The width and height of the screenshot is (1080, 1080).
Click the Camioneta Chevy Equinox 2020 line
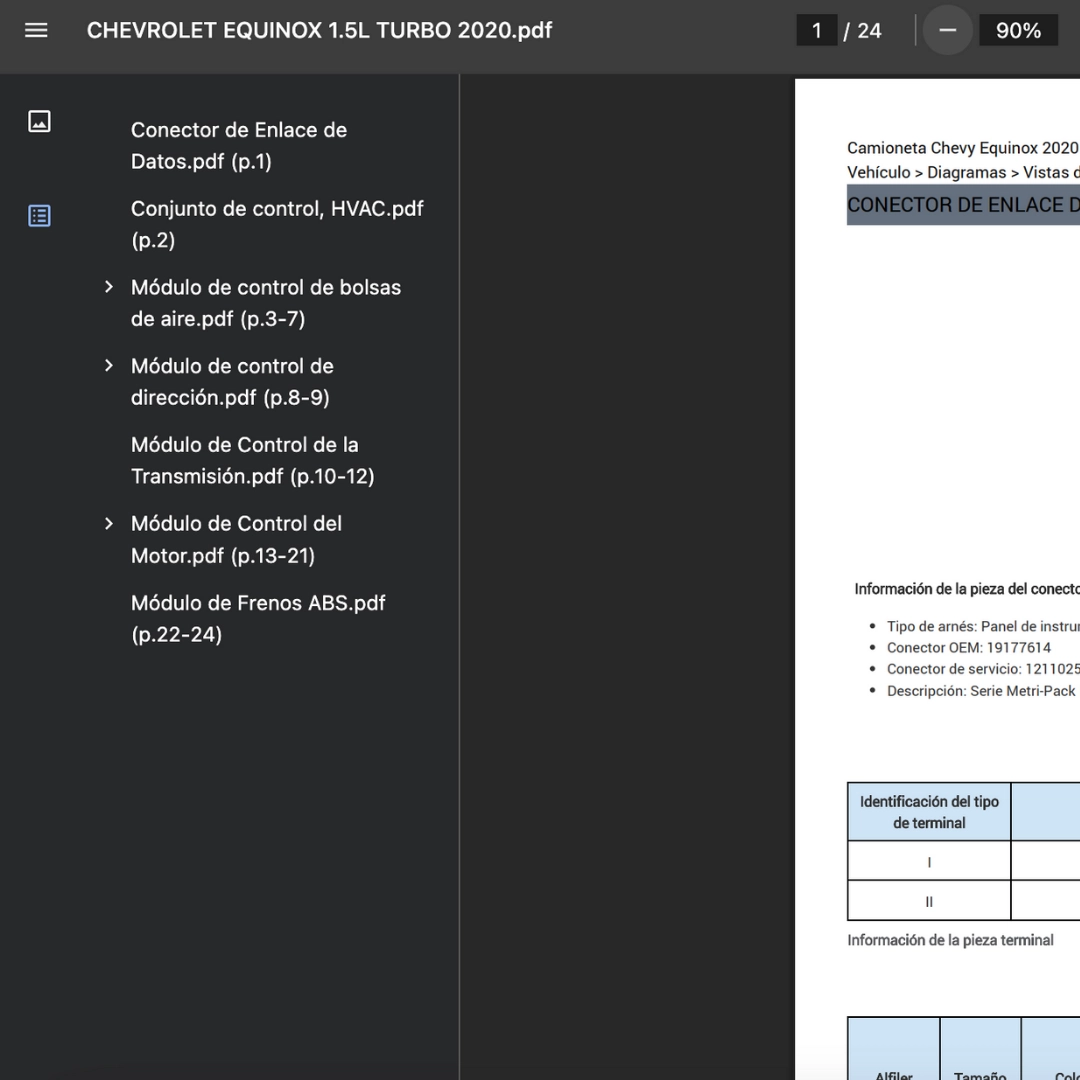pyautogui.click(x=963, y=148)
